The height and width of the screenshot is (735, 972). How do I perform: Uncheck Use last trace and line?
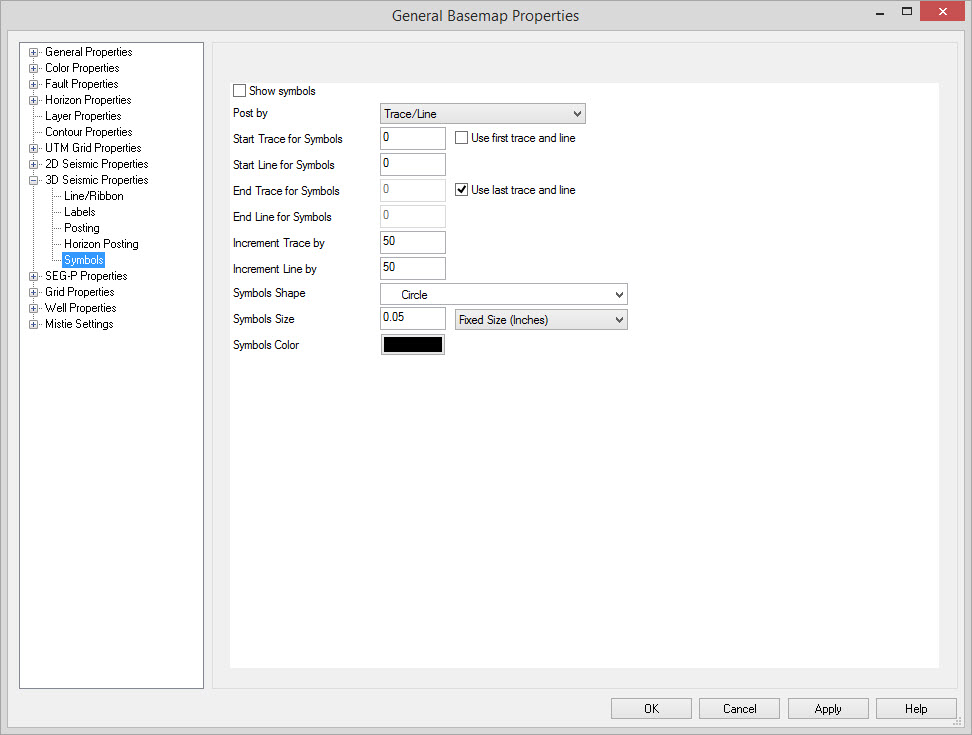pyautogui.click(x=462, y=190)
